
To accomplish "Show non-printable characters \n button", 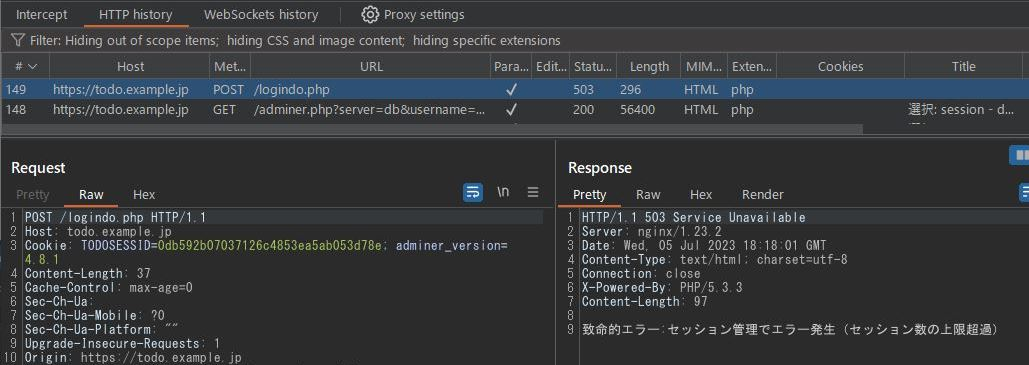I will coord(503,192).
